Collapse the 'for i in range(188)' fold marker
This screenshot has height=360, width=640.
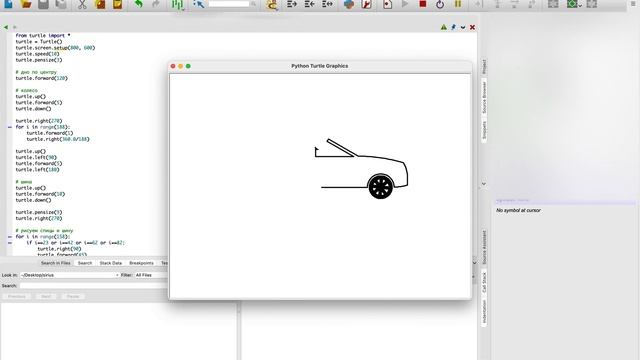(10, 127)
